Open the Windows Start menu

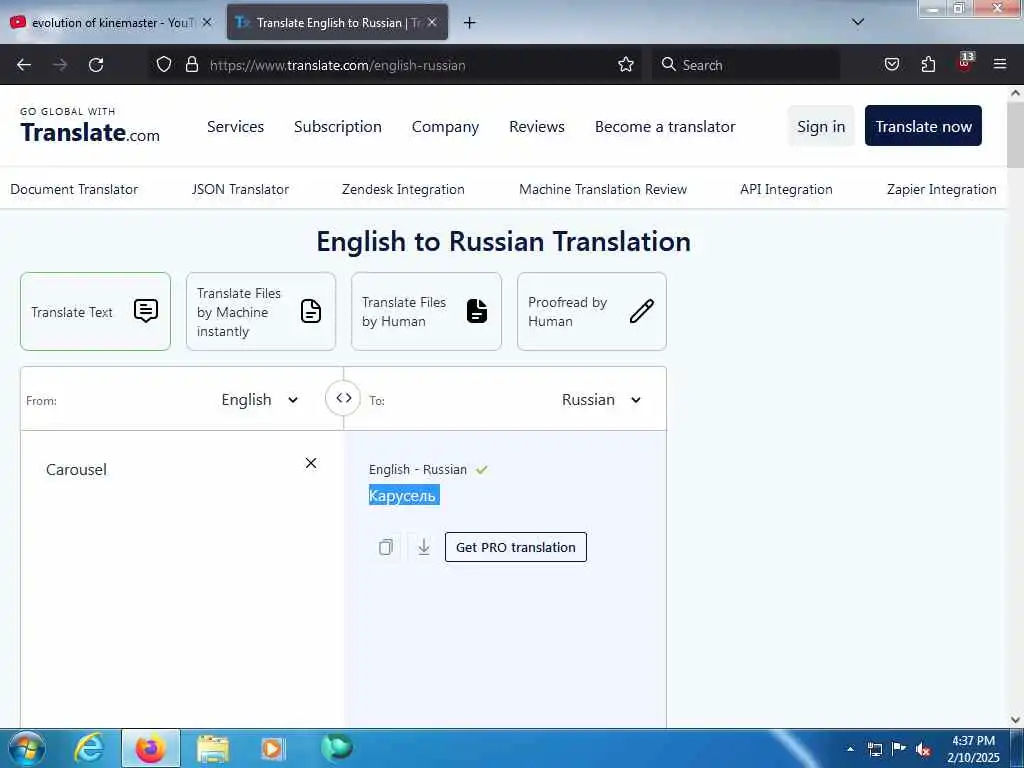[x=27, y=748]
